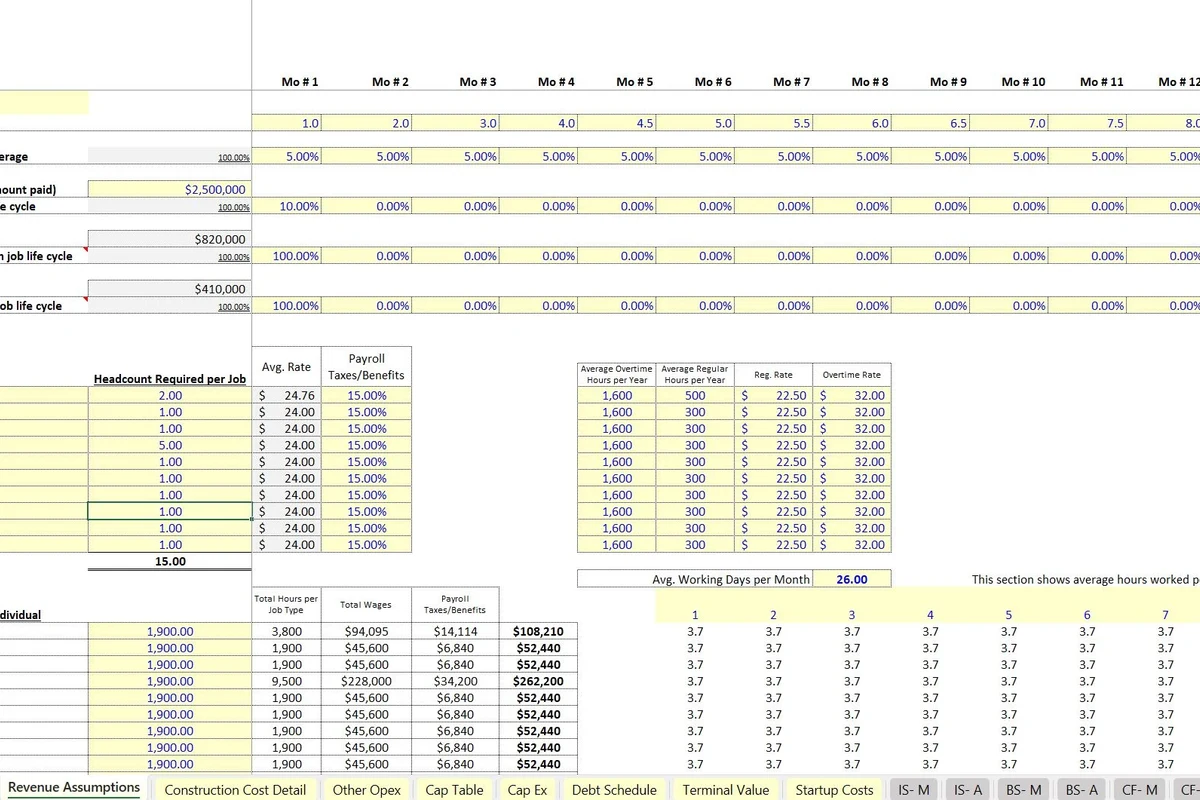Click Average Regular Hours per Year header
This screenshot has width=1200, height=800.
pyautogui.click(x=695, y=374)
